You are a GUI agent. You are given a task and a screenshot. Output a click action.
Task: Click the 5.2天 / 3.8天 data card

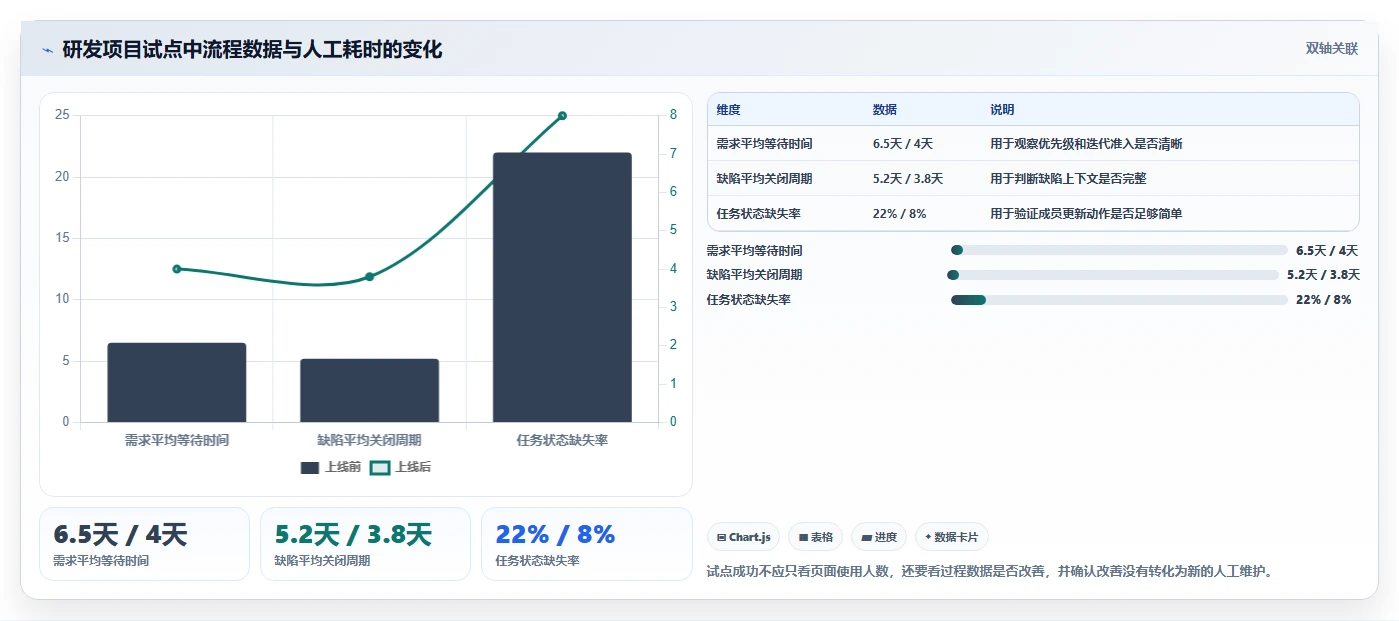[x=365, y=544]
